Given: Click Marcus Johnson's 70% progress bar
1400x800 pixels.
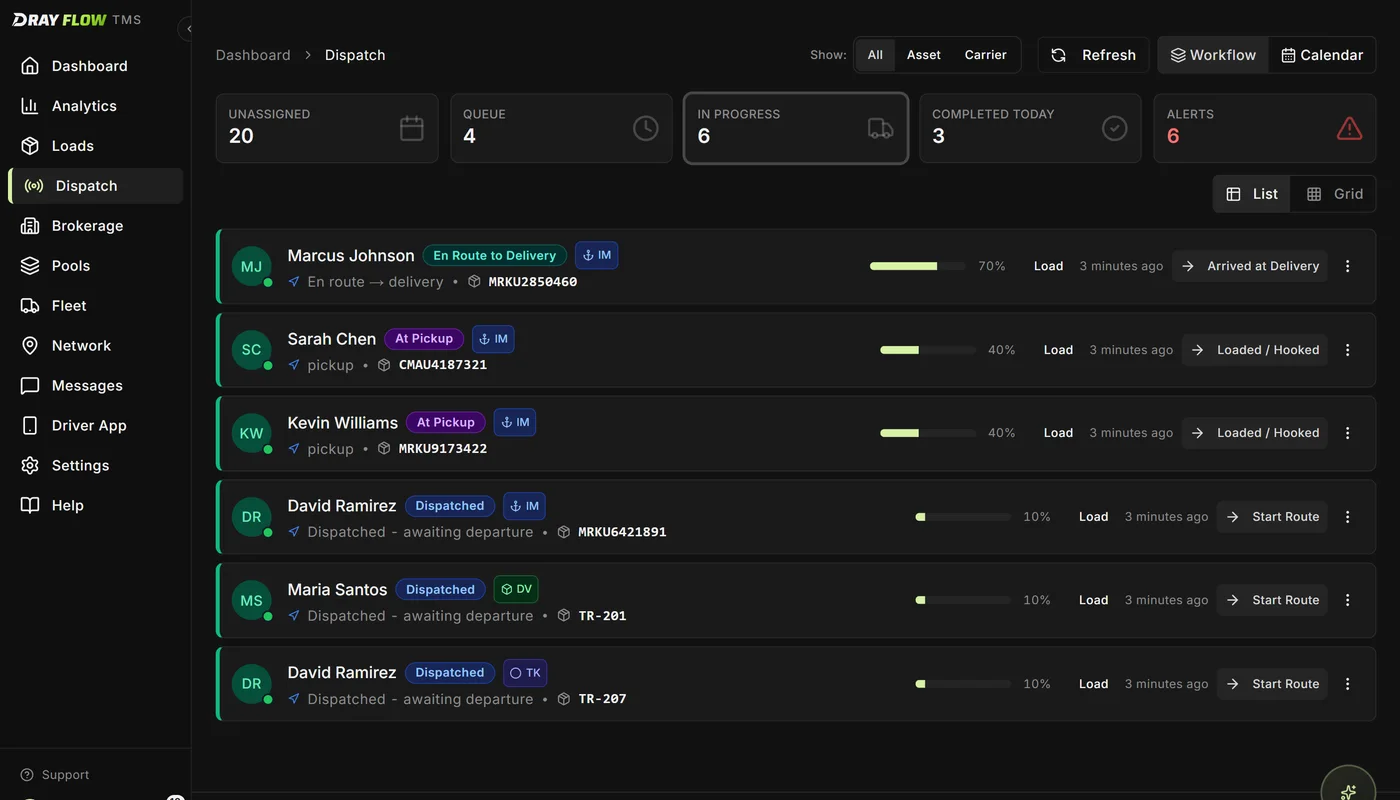Looking at the screenshot, I should pyautogui.click(x=918, y=266).
